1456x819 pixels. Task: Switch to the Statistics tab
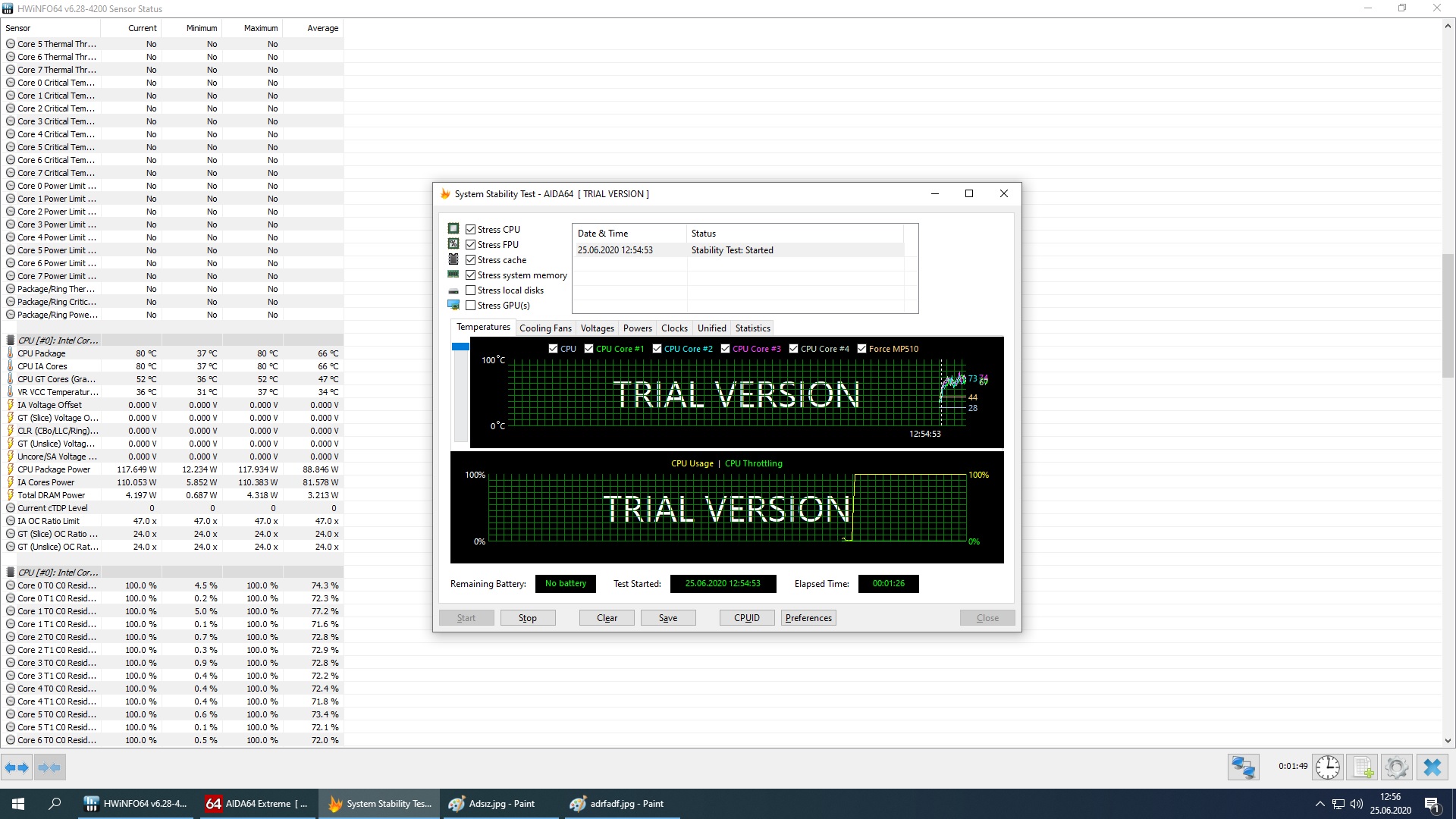pos(752,328)
